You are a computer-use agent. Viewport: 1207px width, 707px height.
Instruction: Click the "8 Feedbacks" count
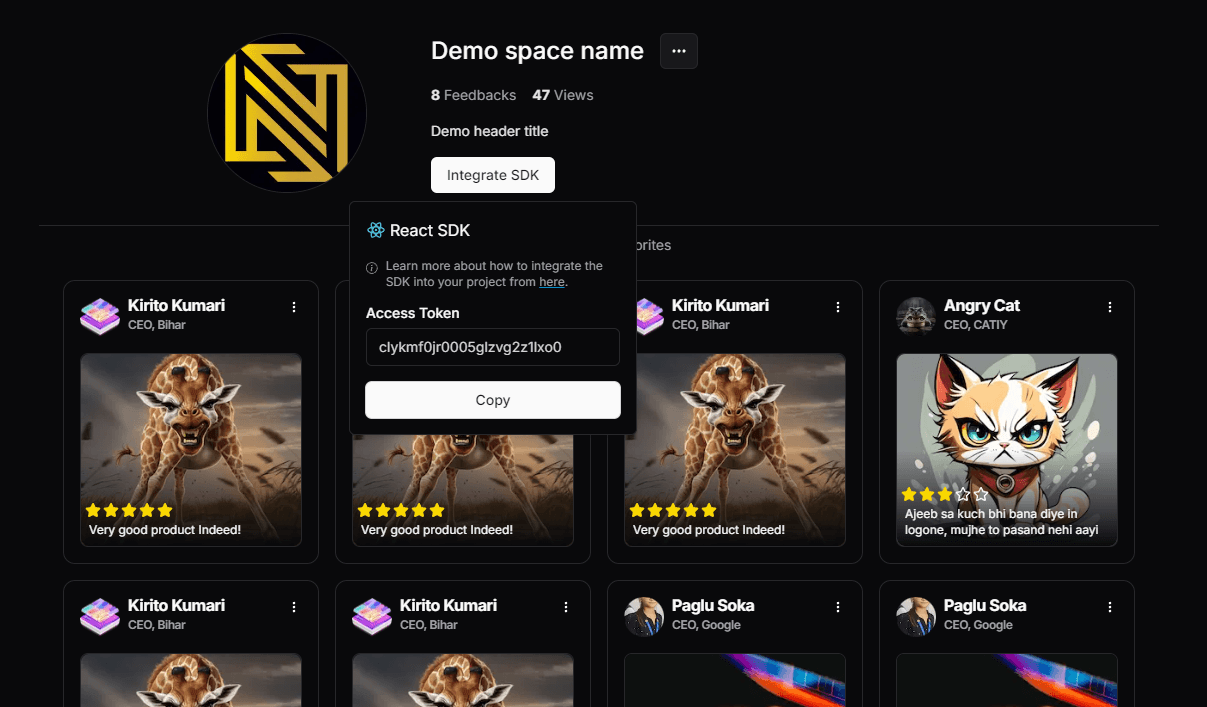click(474, 95)
